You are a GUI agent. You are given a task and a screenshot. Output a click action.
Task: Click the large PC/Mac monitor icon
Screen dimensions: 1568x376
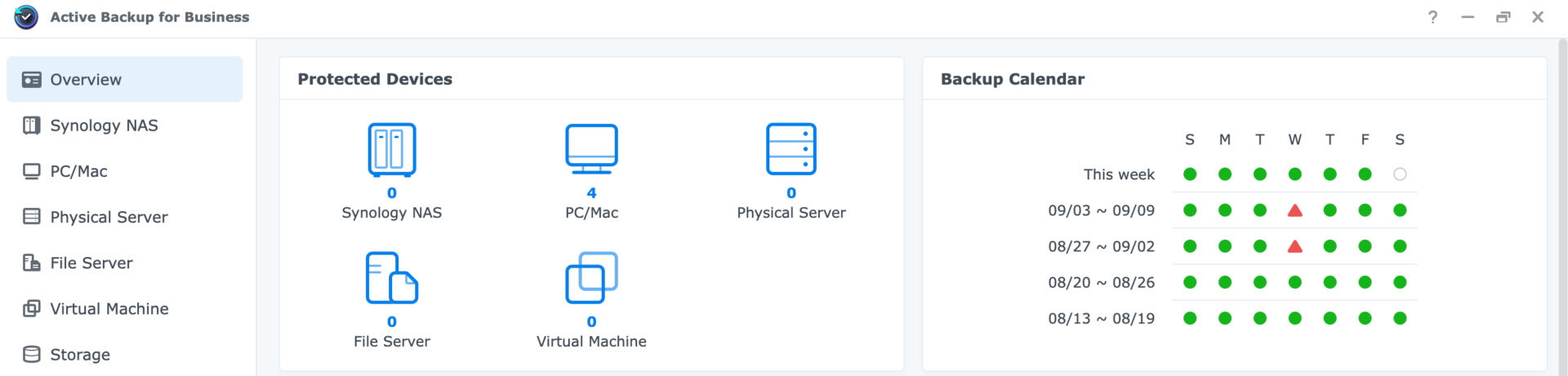[x=591, y=149]
